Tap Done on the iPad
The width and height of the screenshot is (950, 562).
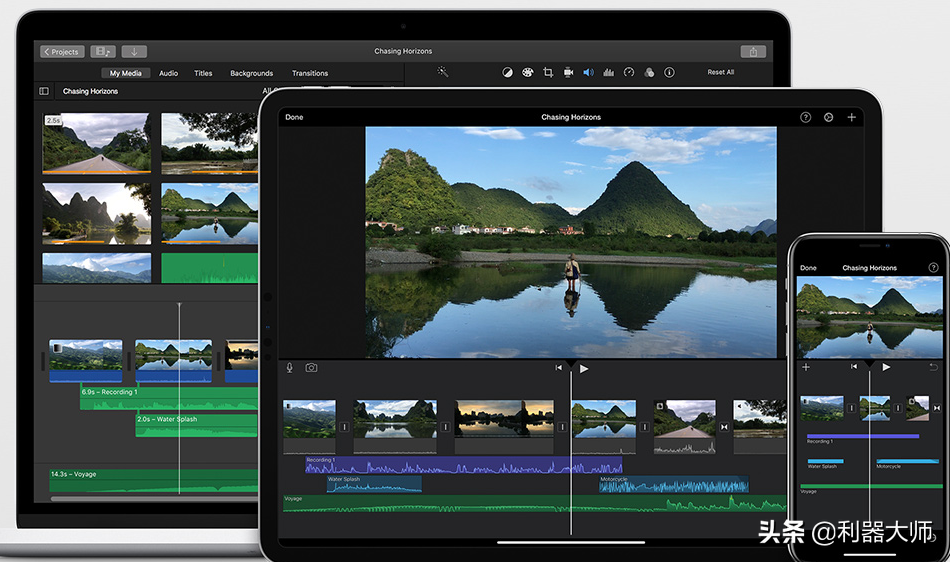pos(294,117)
